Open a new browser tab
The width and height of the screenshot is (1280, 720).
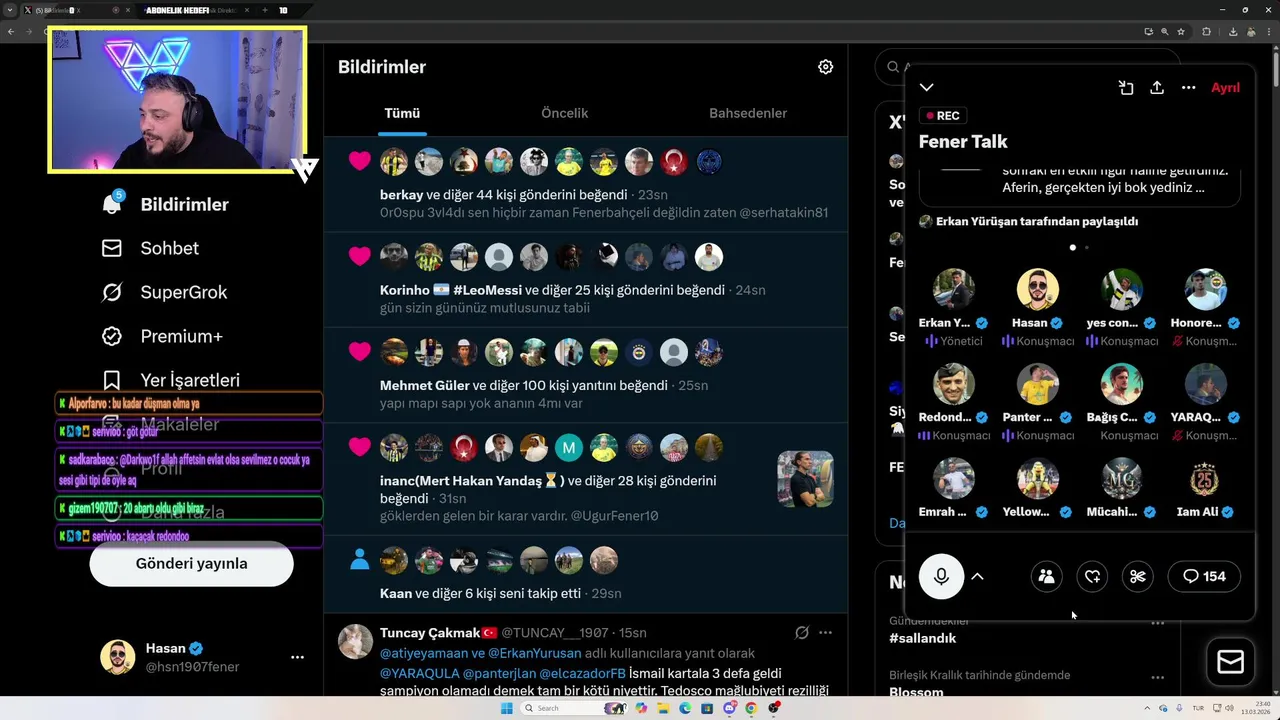coord(264,10)
